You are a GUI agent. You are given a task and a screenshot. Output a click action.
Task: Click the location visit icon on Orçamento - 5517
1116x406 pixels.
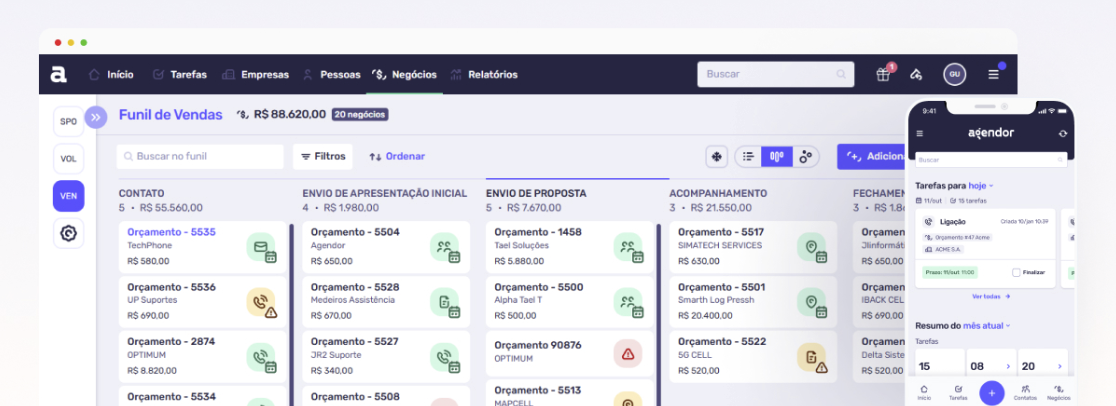coord(813,248)
